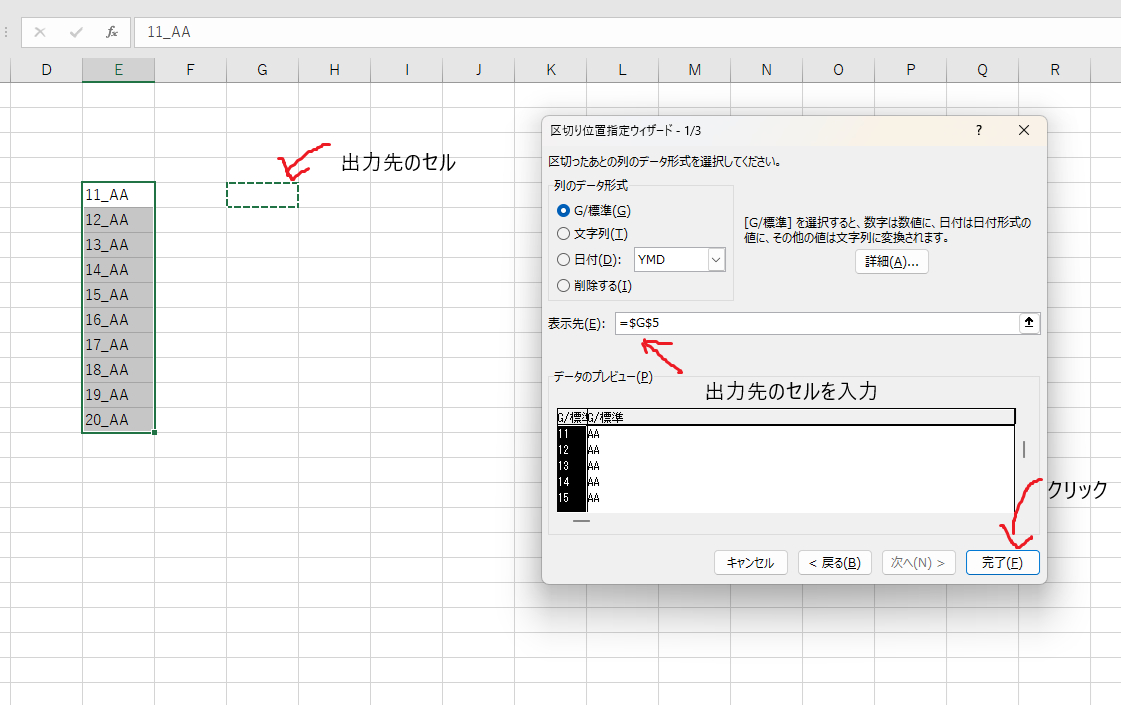
Task: Click the preview pane vertical scrollbar
Action: [1023, 450]
